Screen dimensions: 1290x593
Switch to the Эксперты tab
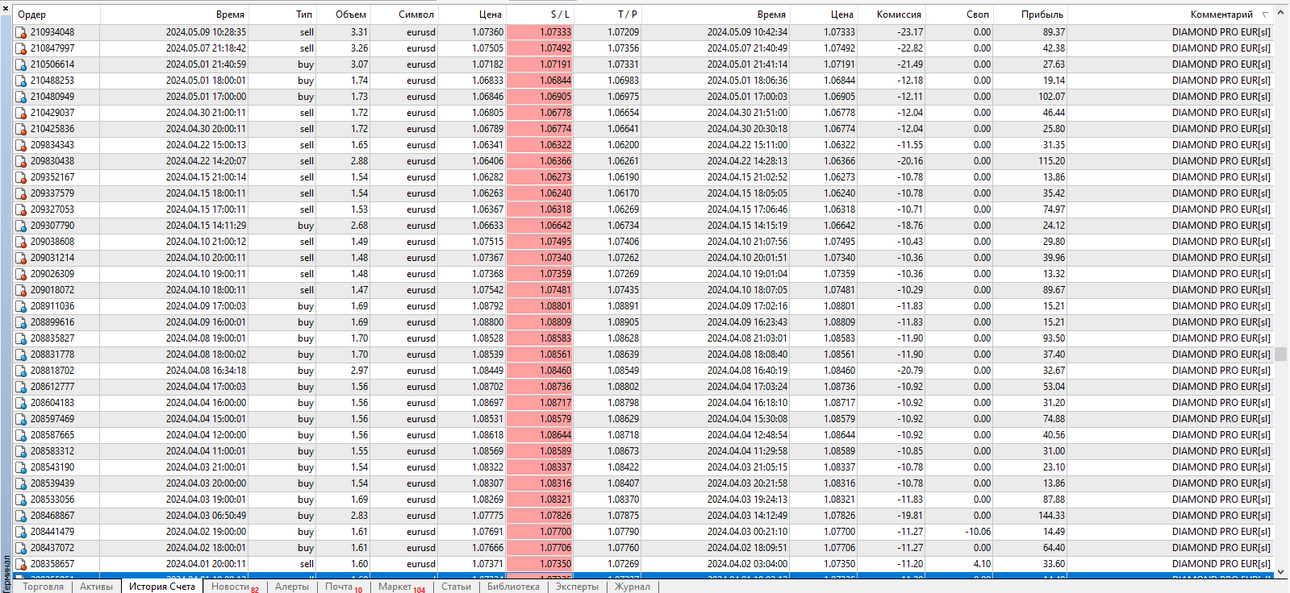pos(577,586)
